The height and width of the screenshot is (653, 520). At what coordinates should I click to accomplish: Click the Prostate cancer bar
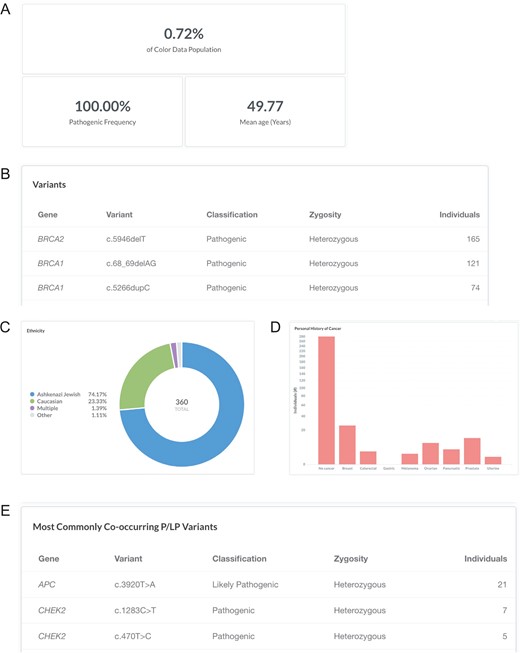point(472,451)
